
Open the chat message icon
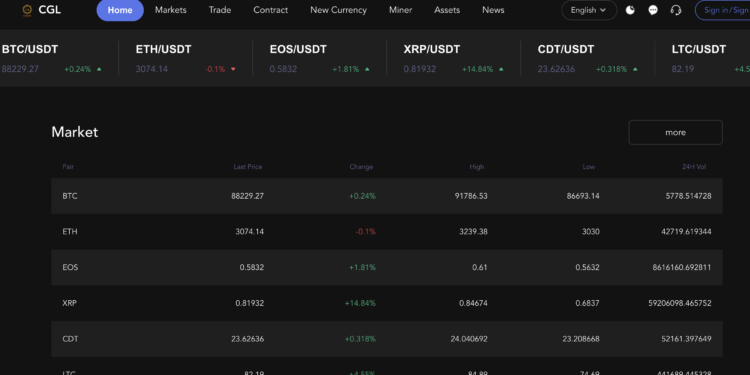(653, 10)
